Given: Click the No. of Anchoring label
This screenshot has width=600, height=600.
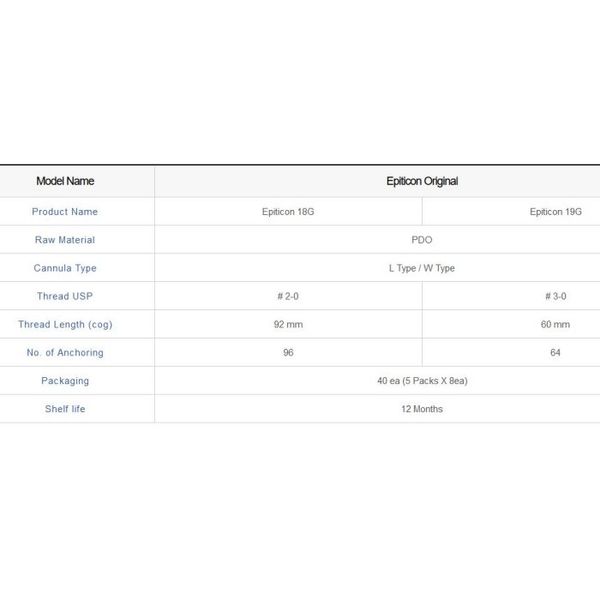Looking at the screenshot, I should coord(65,352).
